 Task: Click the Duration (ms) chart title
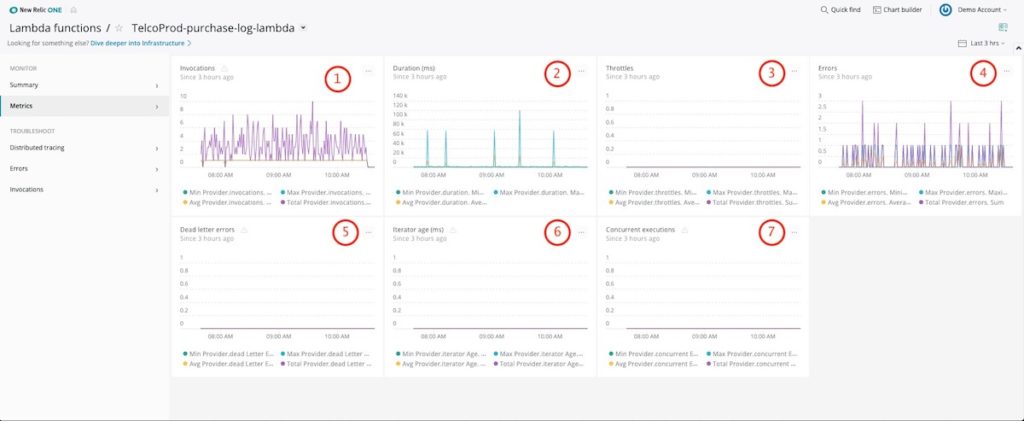[x=414, y=68]
